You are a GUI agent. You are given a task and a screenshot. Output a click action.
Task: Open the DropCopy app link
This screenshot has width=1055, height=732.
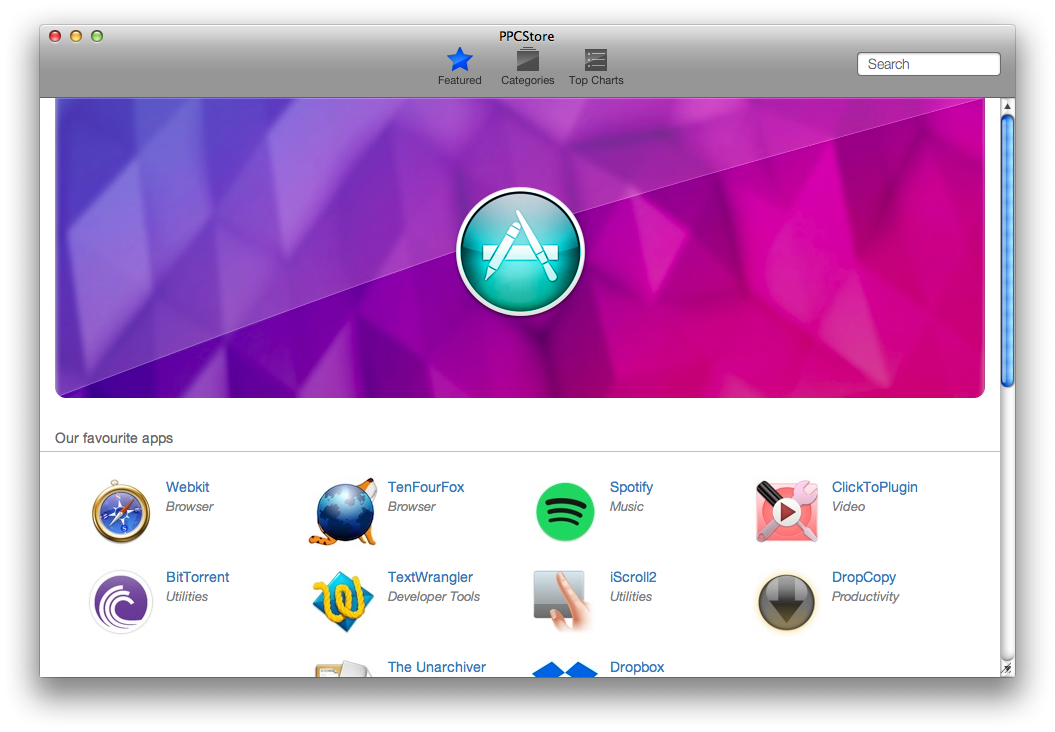[864, 577]
